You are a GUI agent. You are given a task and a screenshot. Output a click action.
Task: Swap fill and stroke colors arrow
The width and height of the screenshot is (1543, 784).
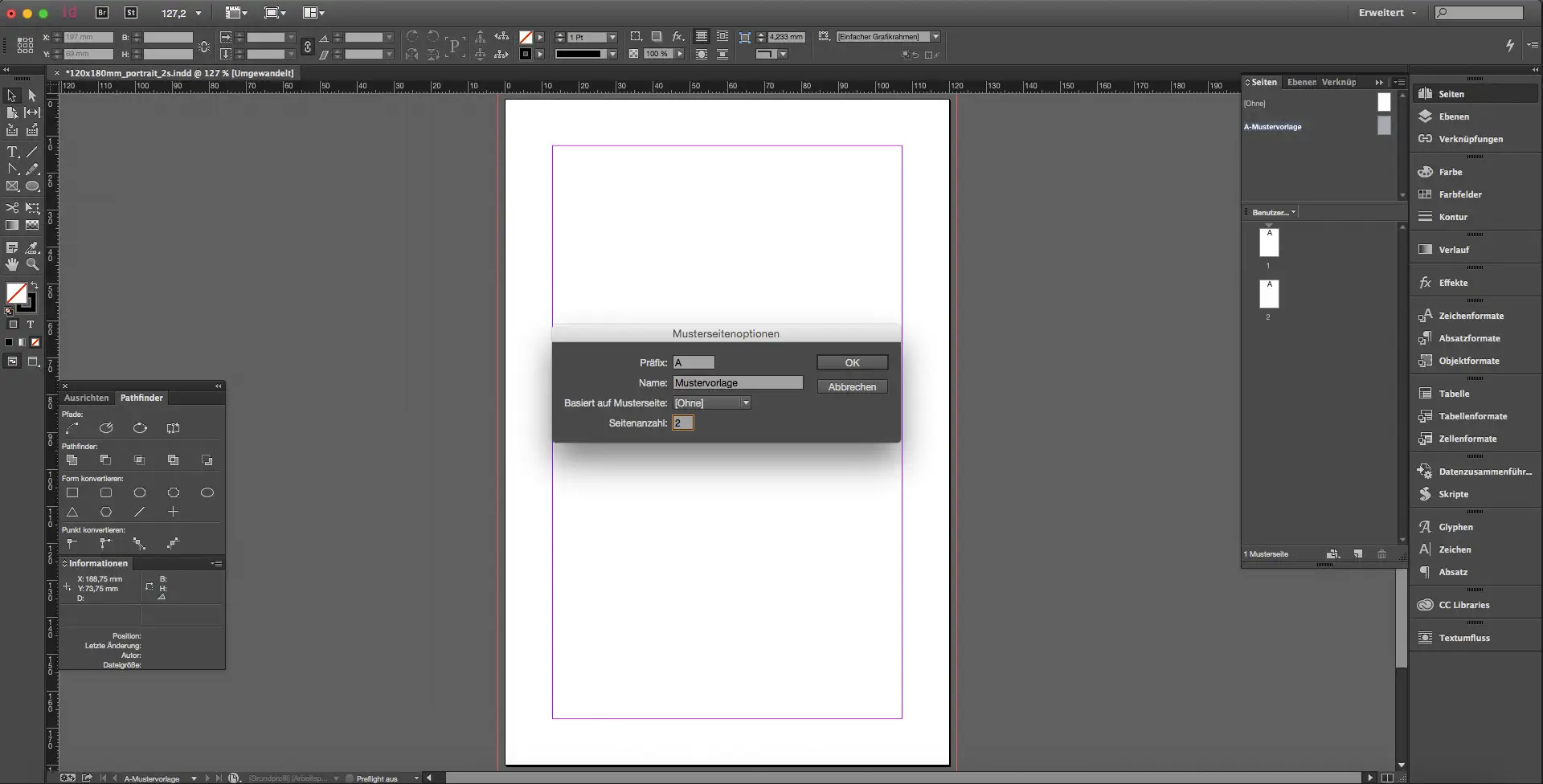pyautogui.click(x=34, y=285)
